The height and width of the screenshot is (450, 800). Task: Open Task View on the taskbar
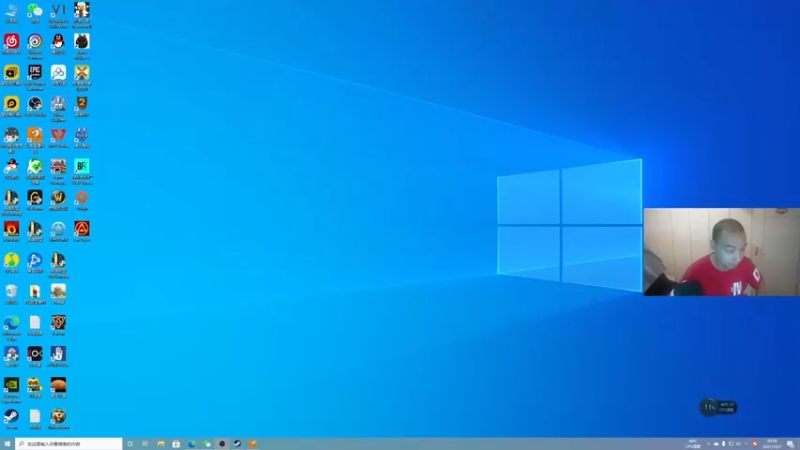pyautogui.click(x=145, y=444)
